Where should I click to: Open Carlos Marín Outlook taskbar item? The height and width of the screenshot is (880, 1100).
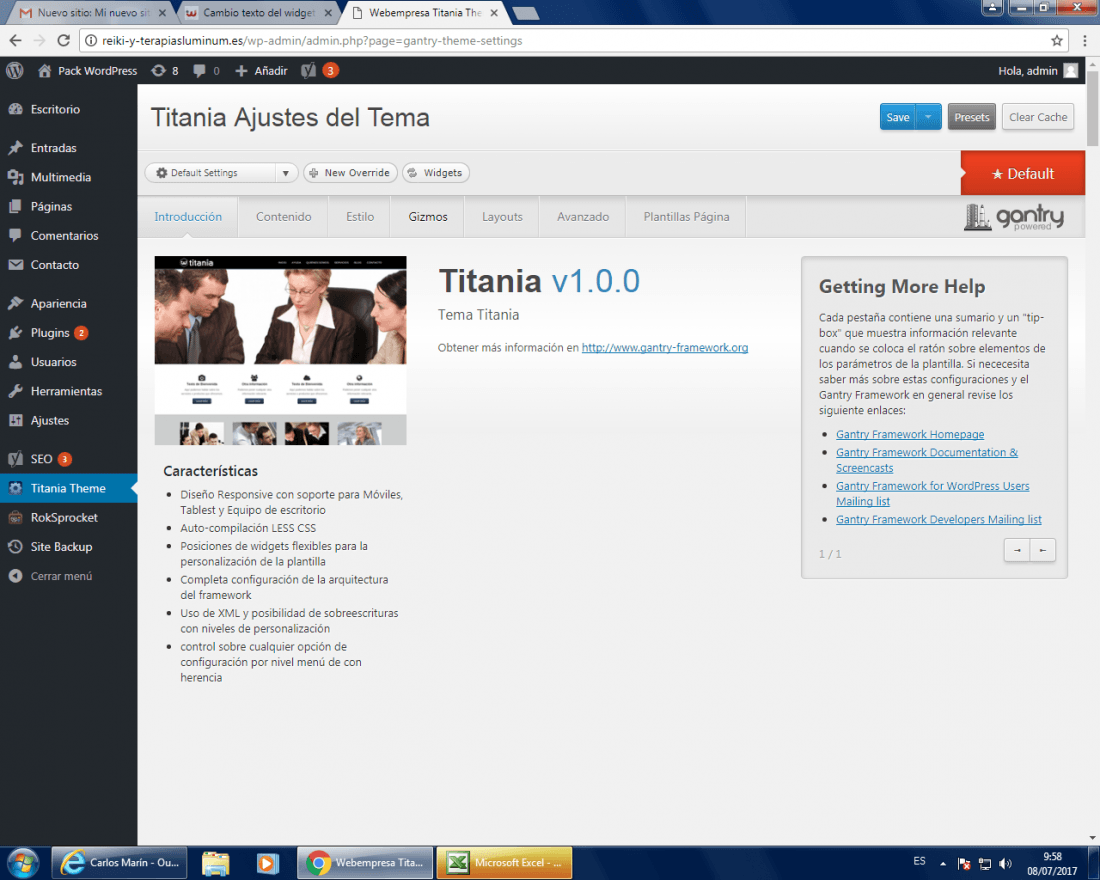[x=121, y=862]
